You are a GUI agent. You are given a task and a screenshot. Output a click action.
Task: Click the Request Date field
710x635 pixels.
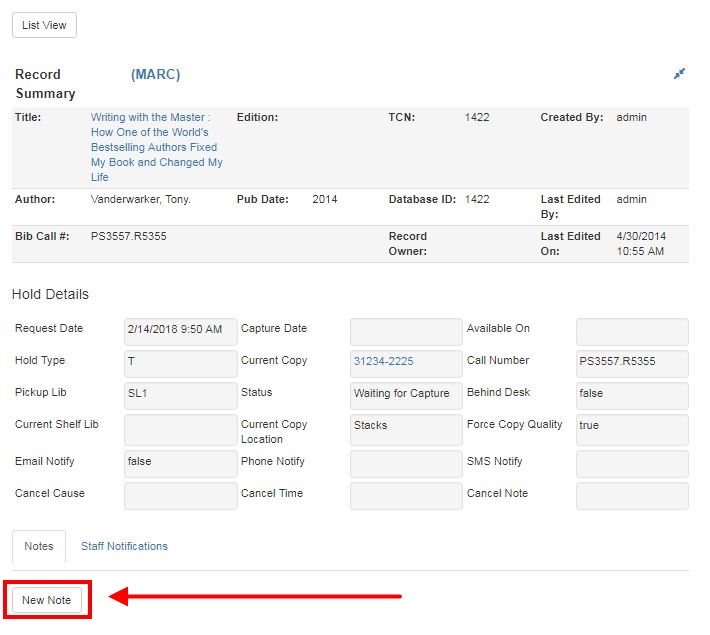pos(180,332)
